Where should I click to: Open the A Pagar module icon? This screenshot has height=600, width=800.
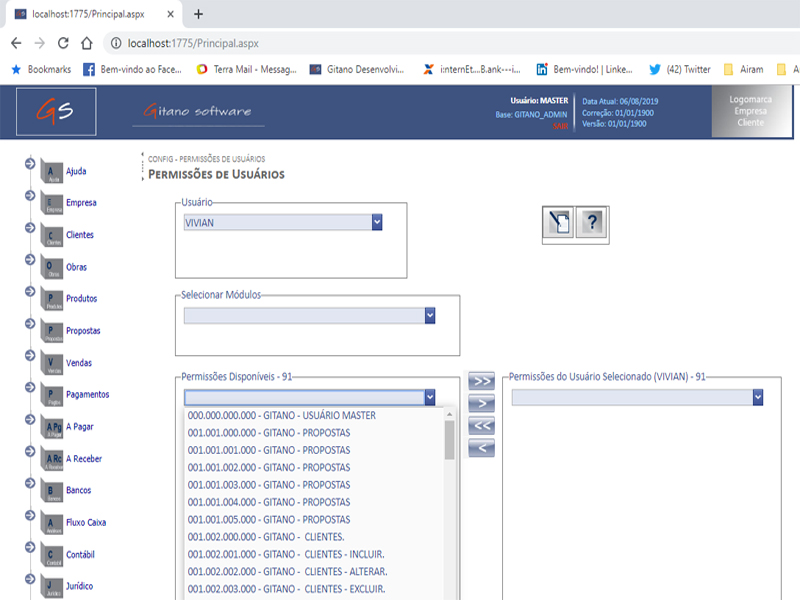click(53, 428)
